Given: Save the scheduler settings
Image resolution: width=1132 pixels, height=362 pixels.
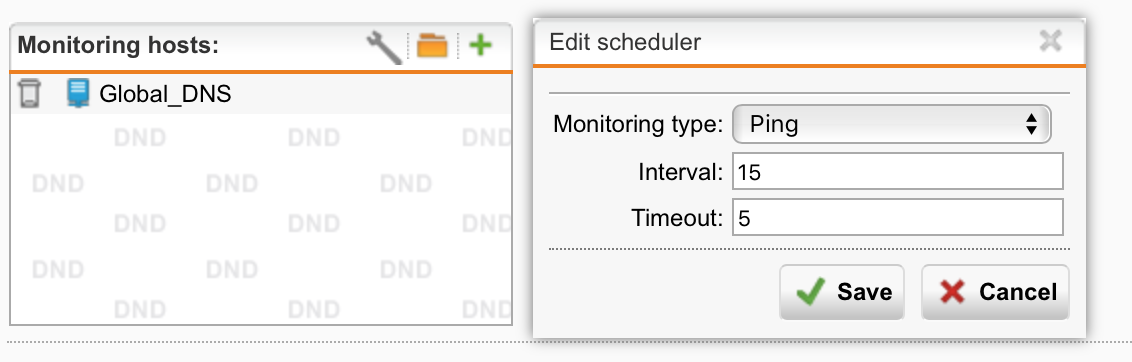Looking at the screenshot, I should pyautogui.click(x=842, y=292).
